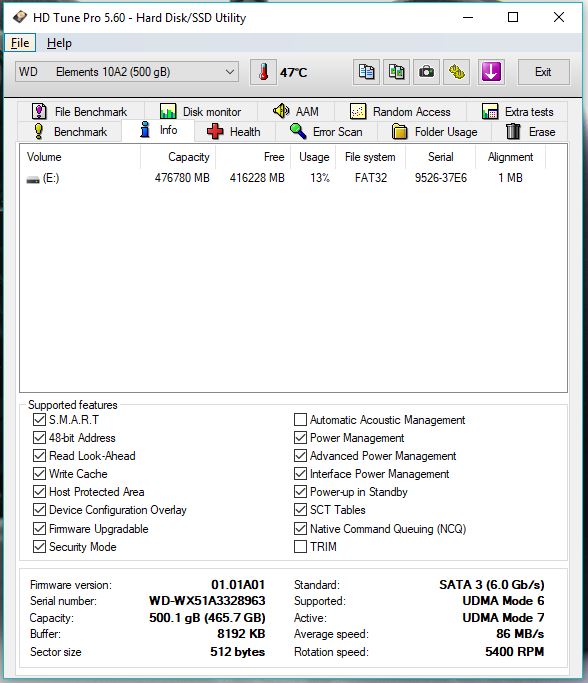Select the 476780 MB capacity cell
This screenshot has height=683, width=588.
tap(182, 178)
